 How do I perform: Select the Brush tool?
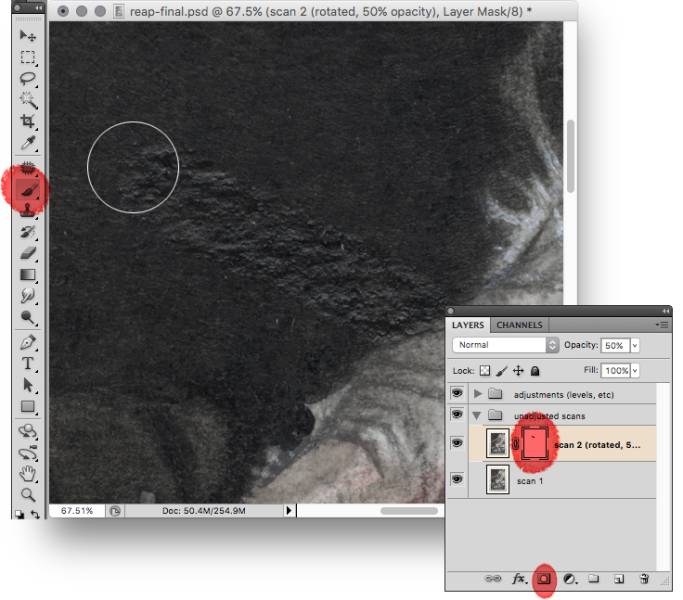[x=28, y=188]
